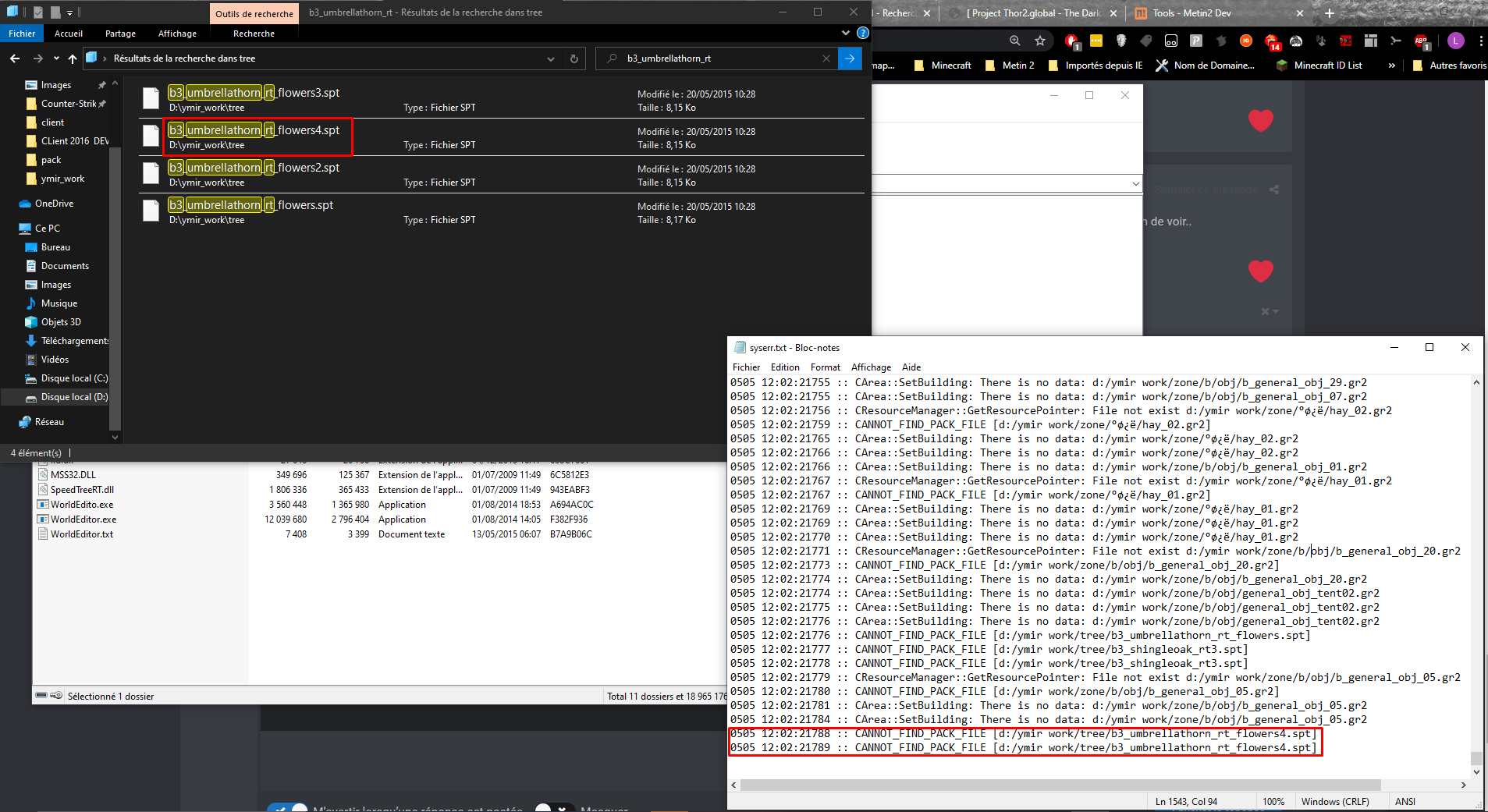
Task: Click Chrome zoom magnifier icon
Action: click(1014, 41)
